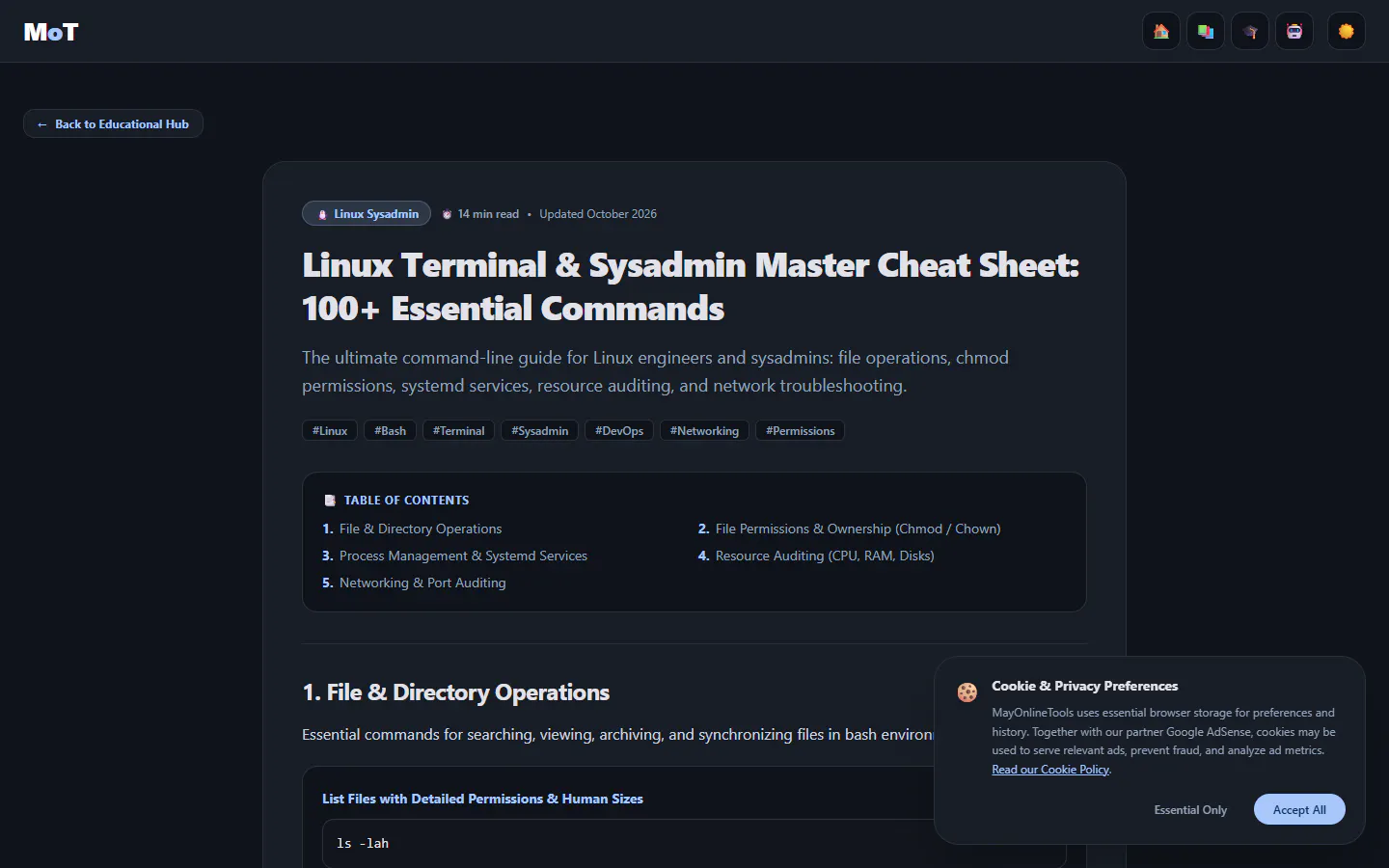The width and height of the screenshot is (1389, 868).
Task: Select the #Sysadmin tag
Action: [539, 431]
